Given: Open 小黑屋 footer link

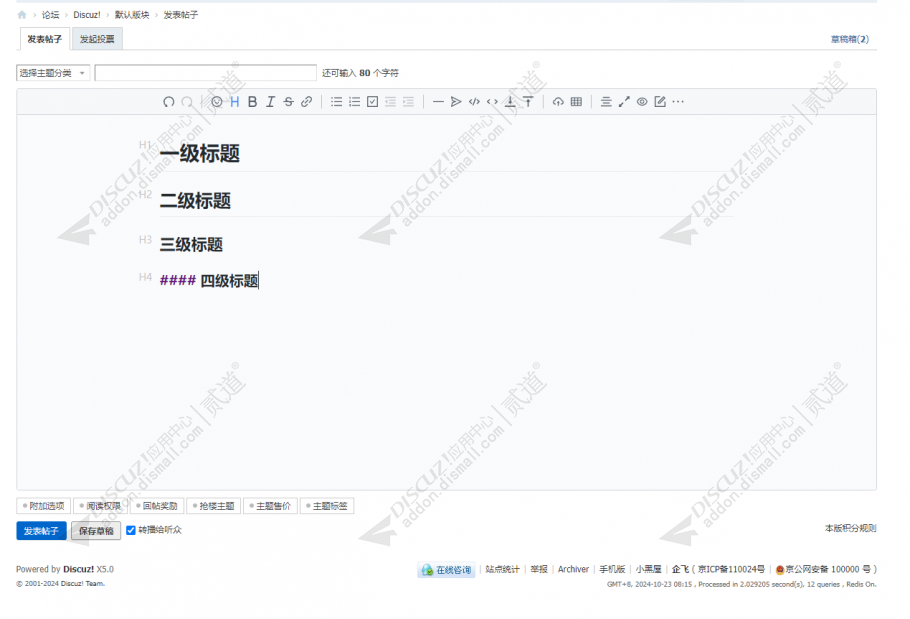Looking at the screenshot, I should coord(648,569).
